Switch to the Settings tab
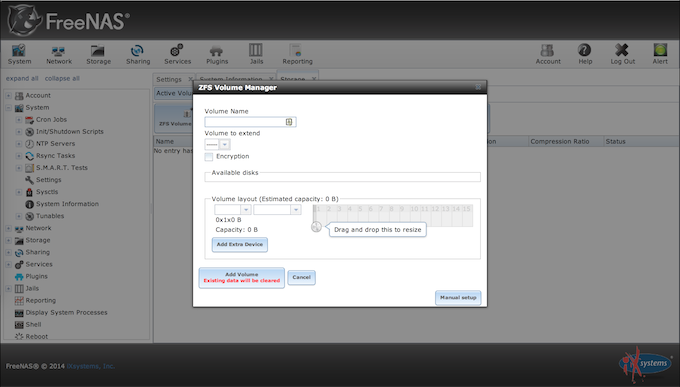 tap(169, 79)
